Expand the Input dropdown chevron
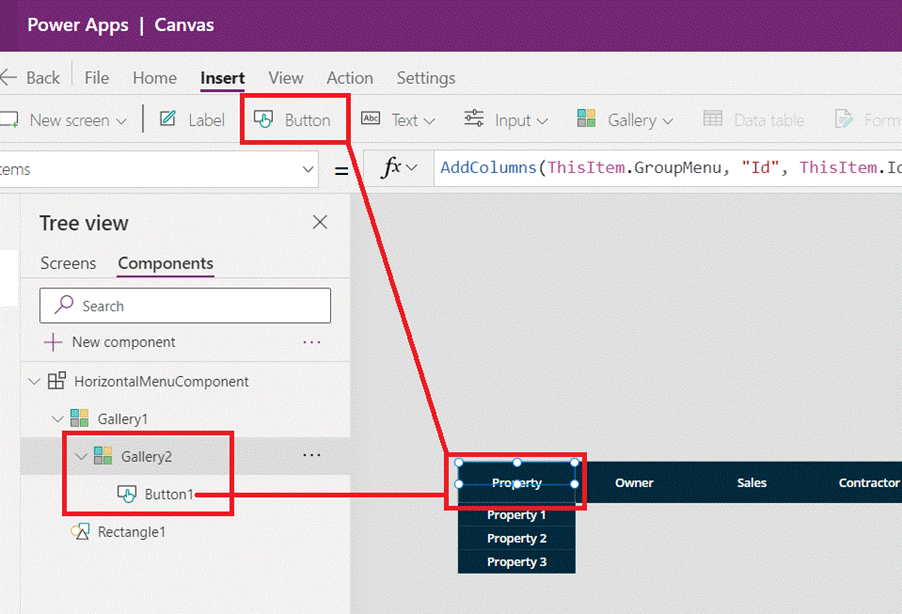 [542, 121]
